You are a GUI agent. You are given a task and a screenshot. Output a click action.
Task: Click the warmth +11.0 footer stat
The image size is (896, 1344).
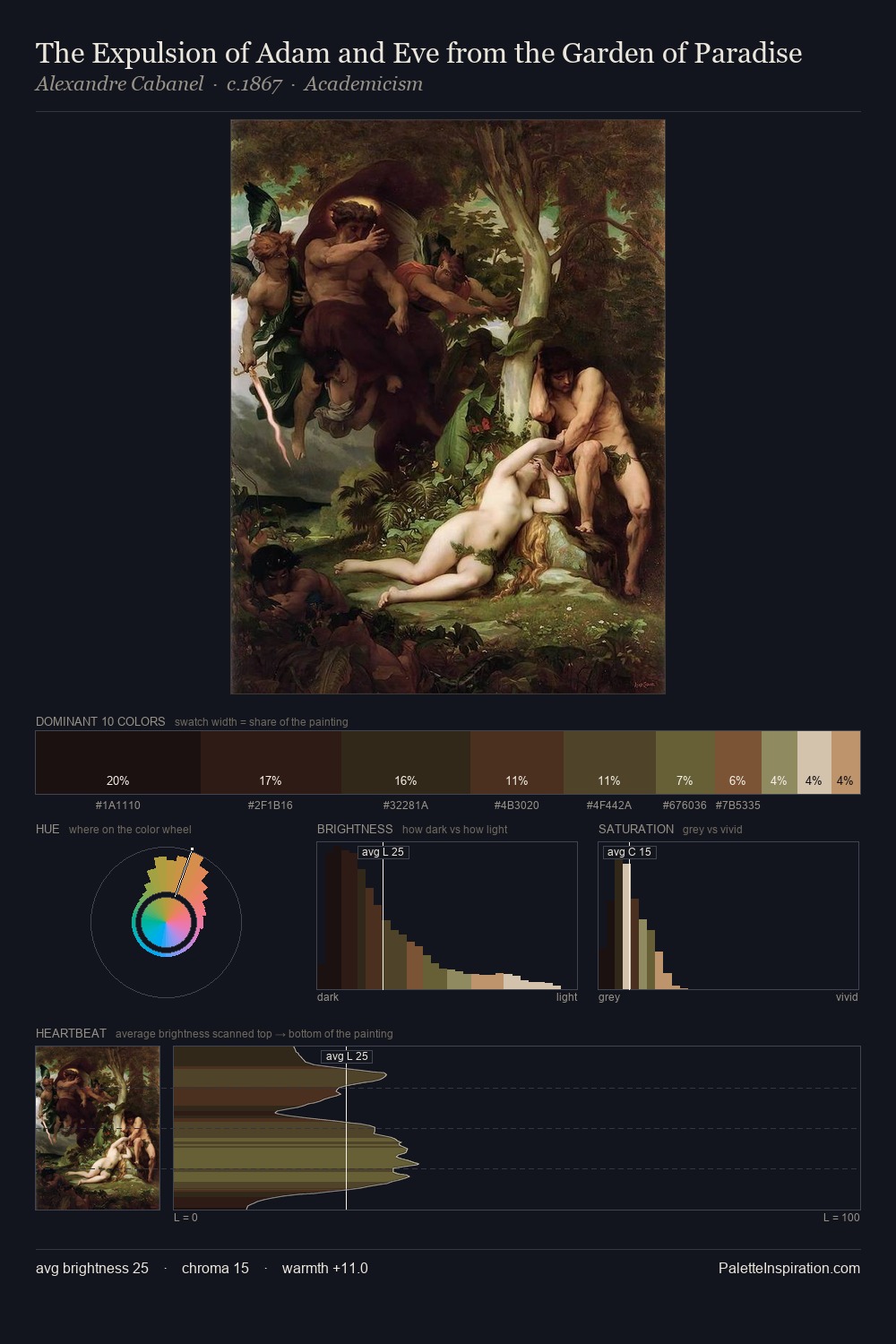pyautogui.click(x=325, y=1269)
